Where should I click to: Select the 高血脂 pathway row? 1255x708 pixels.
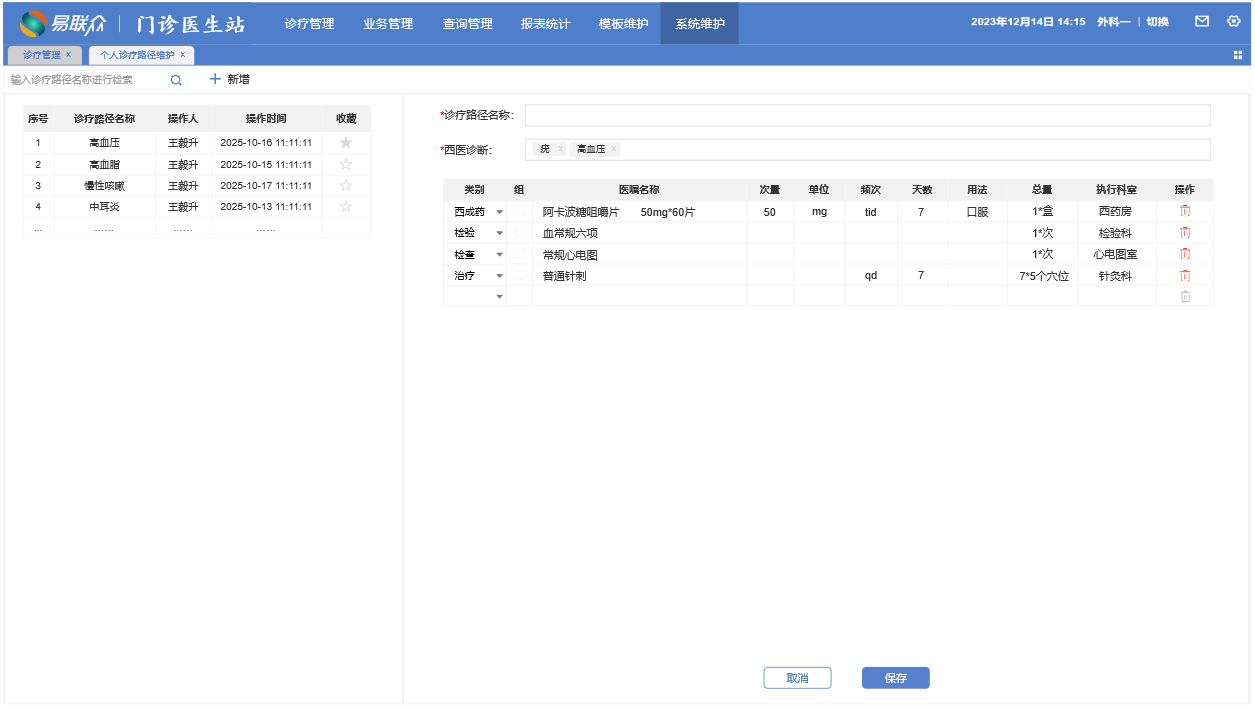pos(197,164)
